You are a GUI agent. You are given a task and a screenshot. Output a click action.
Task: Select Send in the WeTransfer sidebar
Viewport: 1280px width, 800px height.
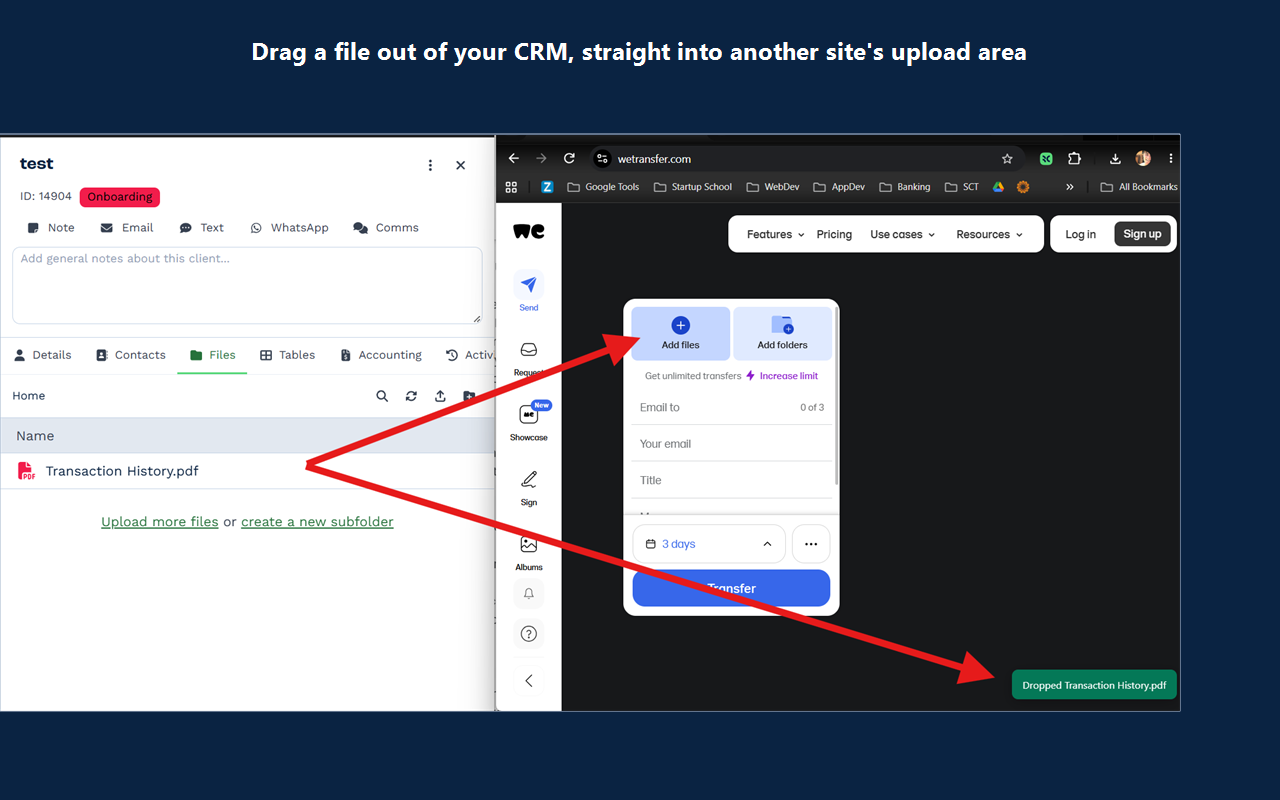pyautogui.click(x=529, y=291)
